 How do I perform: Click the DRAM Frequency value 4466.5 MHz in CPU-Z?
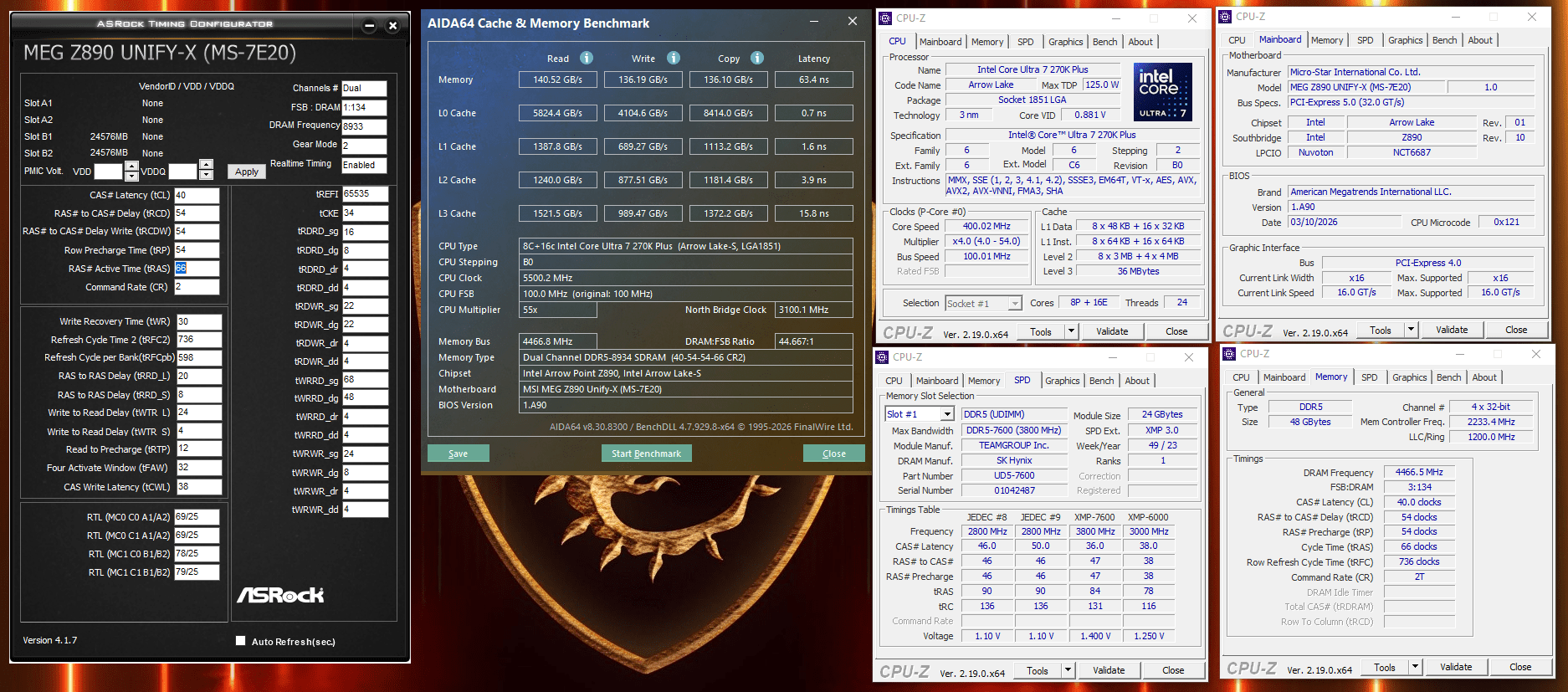pos(1419,472)
